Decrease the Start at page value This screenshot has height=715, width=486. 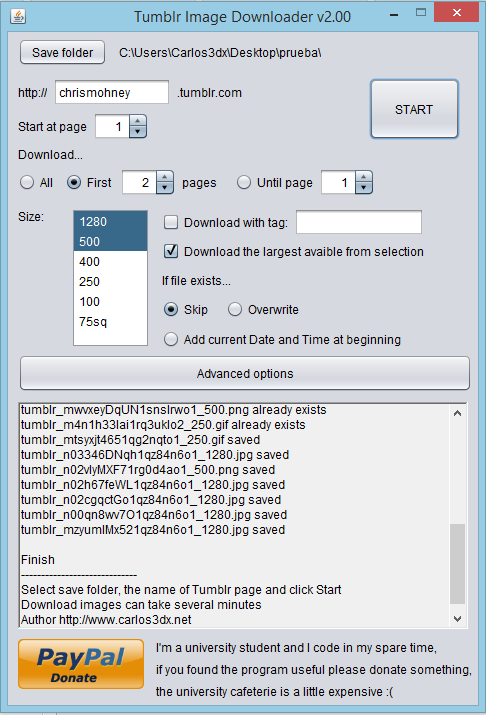click(x=138, y=132)
